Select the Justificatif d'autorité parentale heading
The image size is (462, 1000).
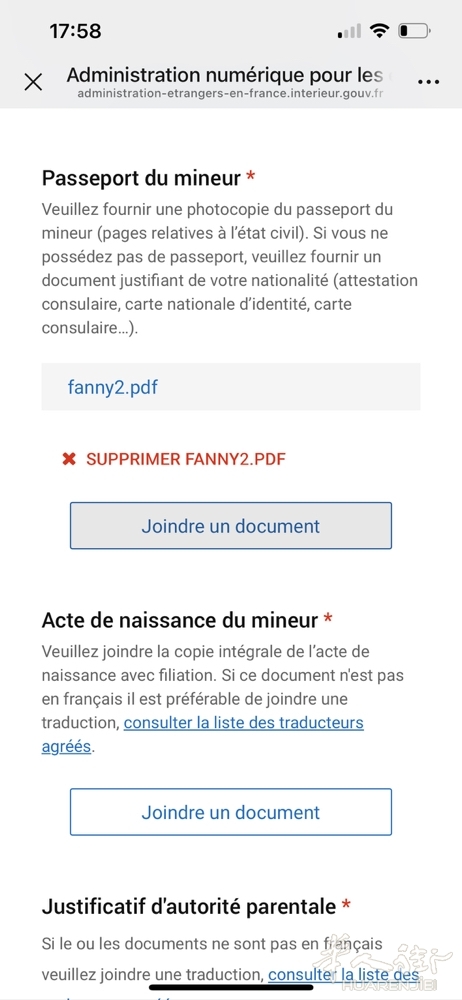[189, 906]
